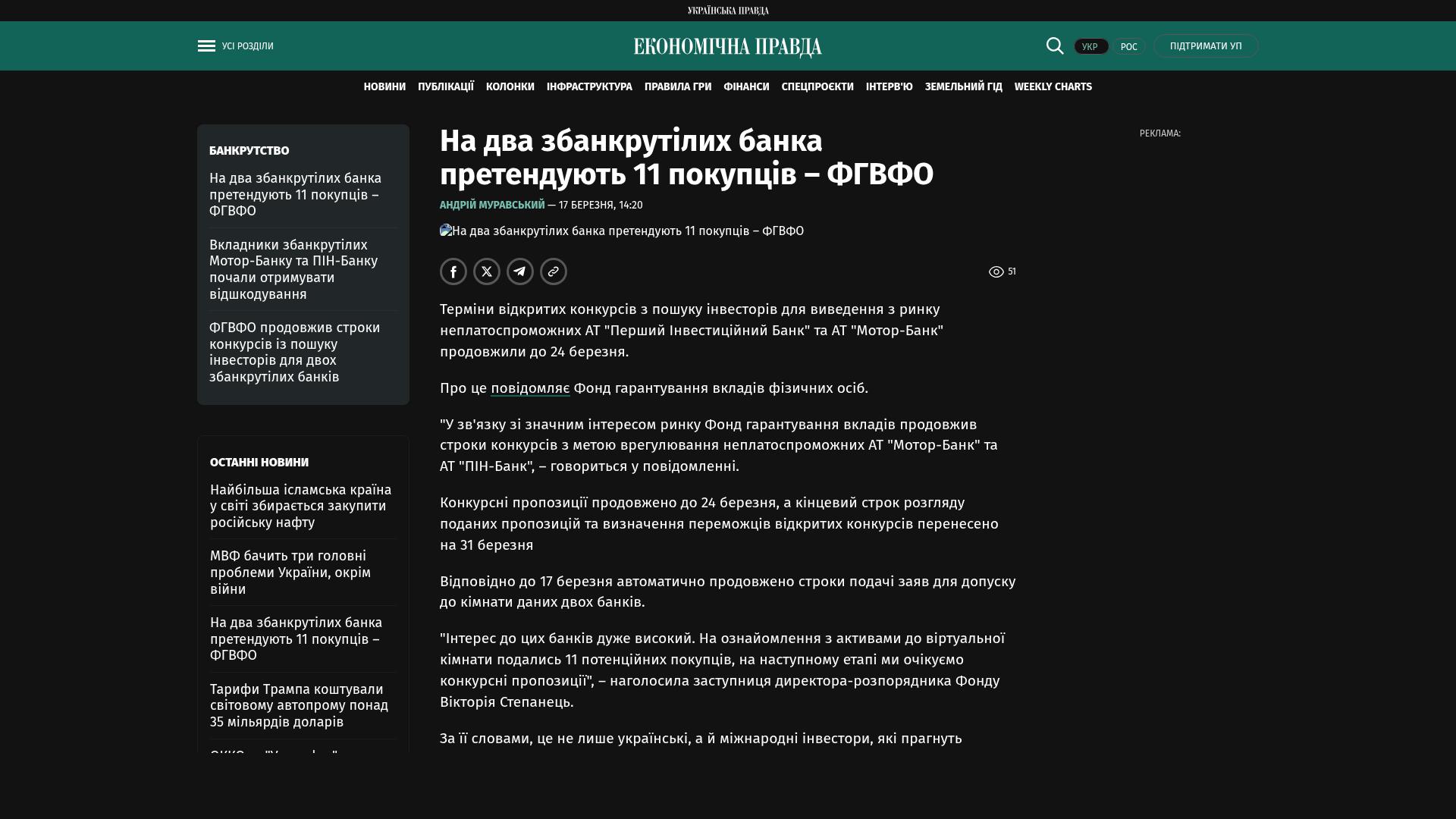Click the Українська правда top banner
Viewport: 1456px width, 819px height.
click(x=728, y=11)
